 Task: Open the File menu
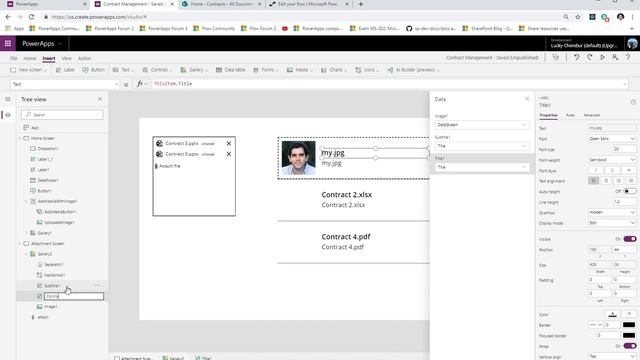click(13, 58)
